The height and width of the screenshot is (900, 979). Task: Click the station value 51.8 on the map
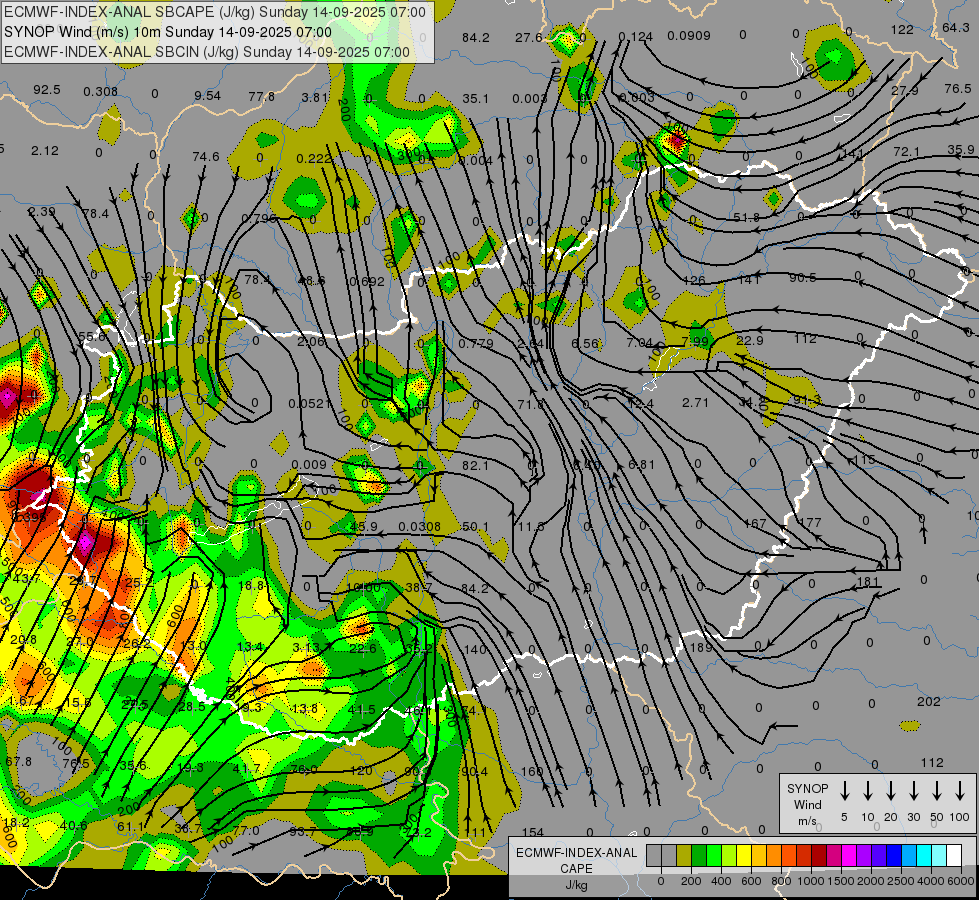(746, 217)
